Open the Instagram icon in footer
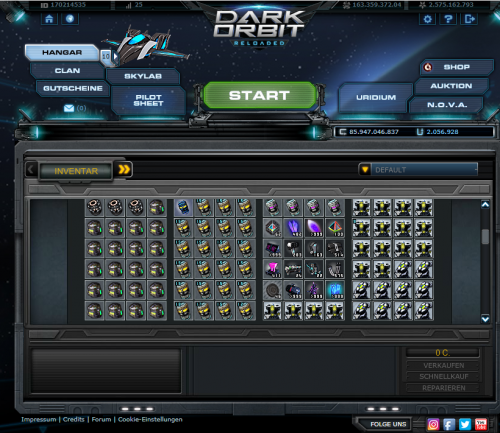The height and width of the screenshot is (433, 500). click(x=433, y=424)
